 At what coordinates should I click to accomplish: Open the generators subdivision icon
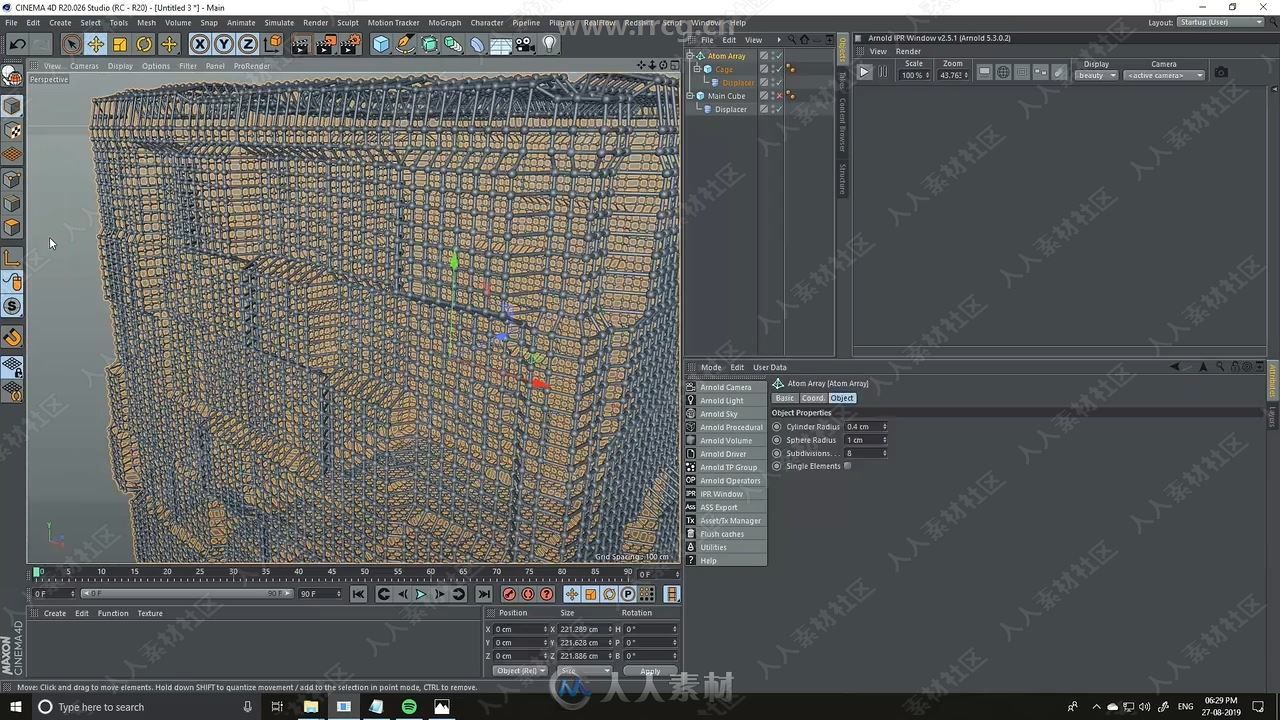429,44
